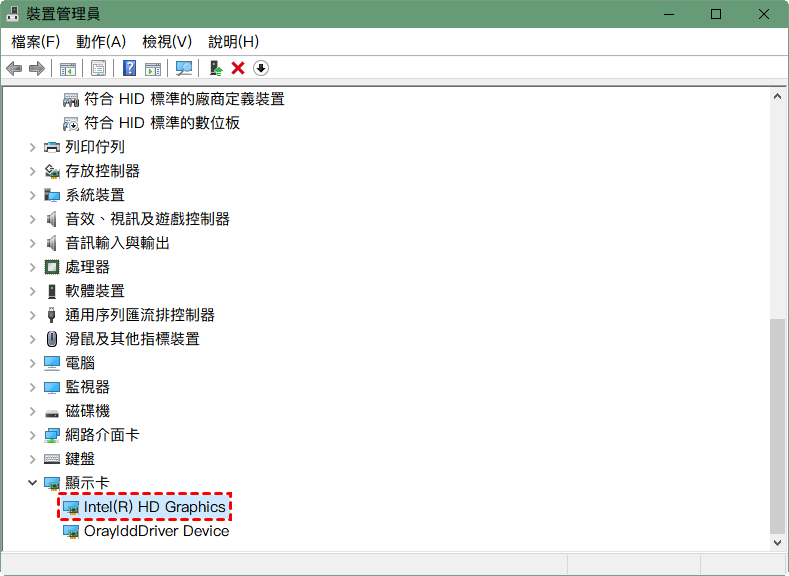Click the speaker icon beside 音訊輸入與輸出

pos(51,243)
